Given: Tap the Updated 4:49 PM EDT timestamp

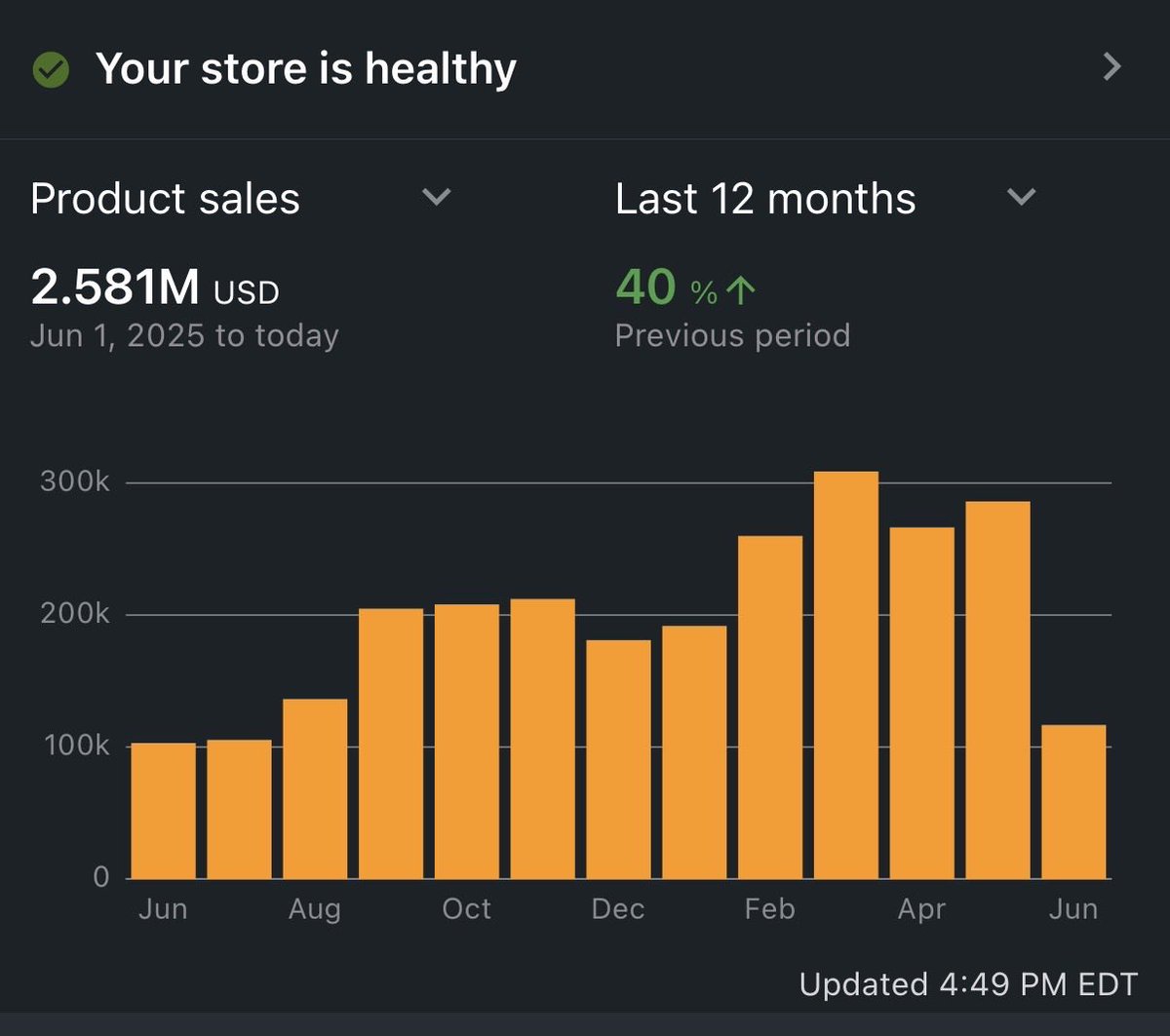Looking at the screenshot, I should tap(968, 984).
